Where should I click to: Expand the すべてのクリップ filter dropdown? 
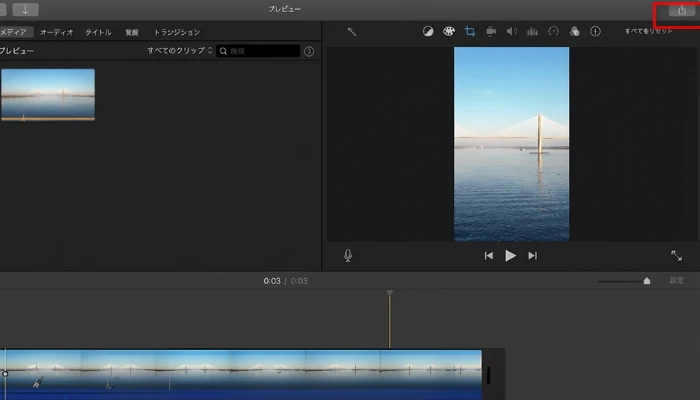178,50
